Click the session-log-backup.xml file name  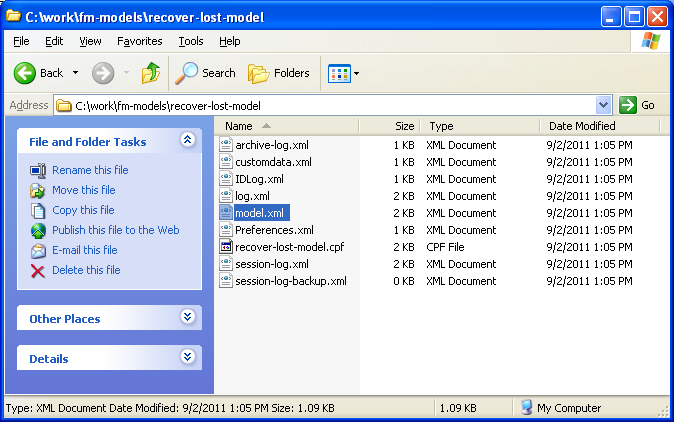291,281
